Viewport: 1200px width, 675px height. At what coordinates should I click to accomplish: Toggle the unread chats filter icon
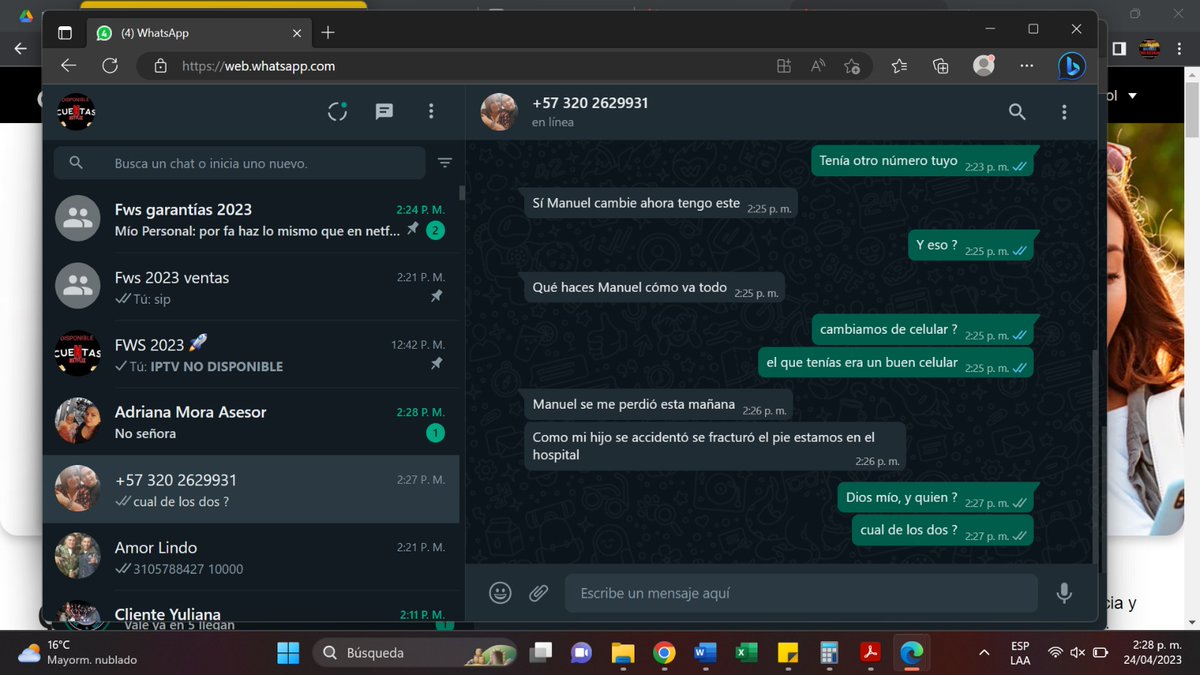445,163
